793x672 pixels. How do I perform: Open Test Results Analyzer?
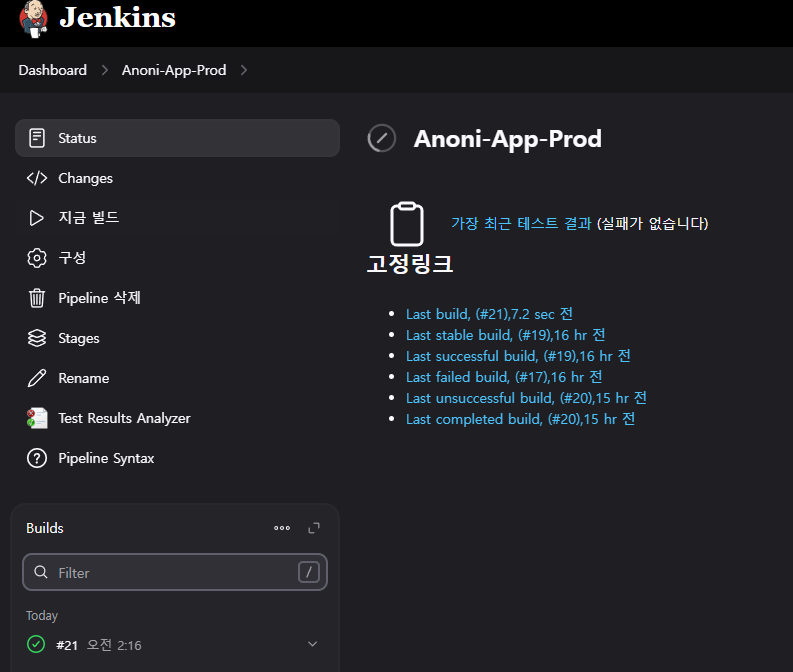178,418
